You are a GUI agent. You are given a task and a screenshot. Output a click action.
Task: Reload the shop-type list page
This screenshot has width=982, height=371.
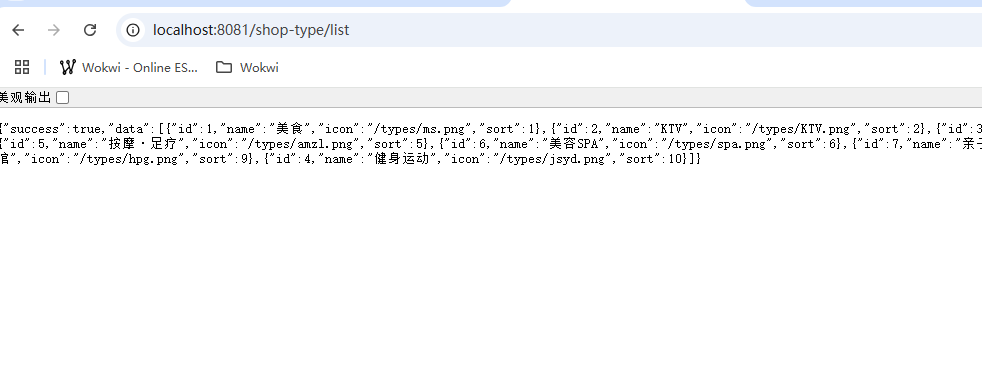coord(90,30)
